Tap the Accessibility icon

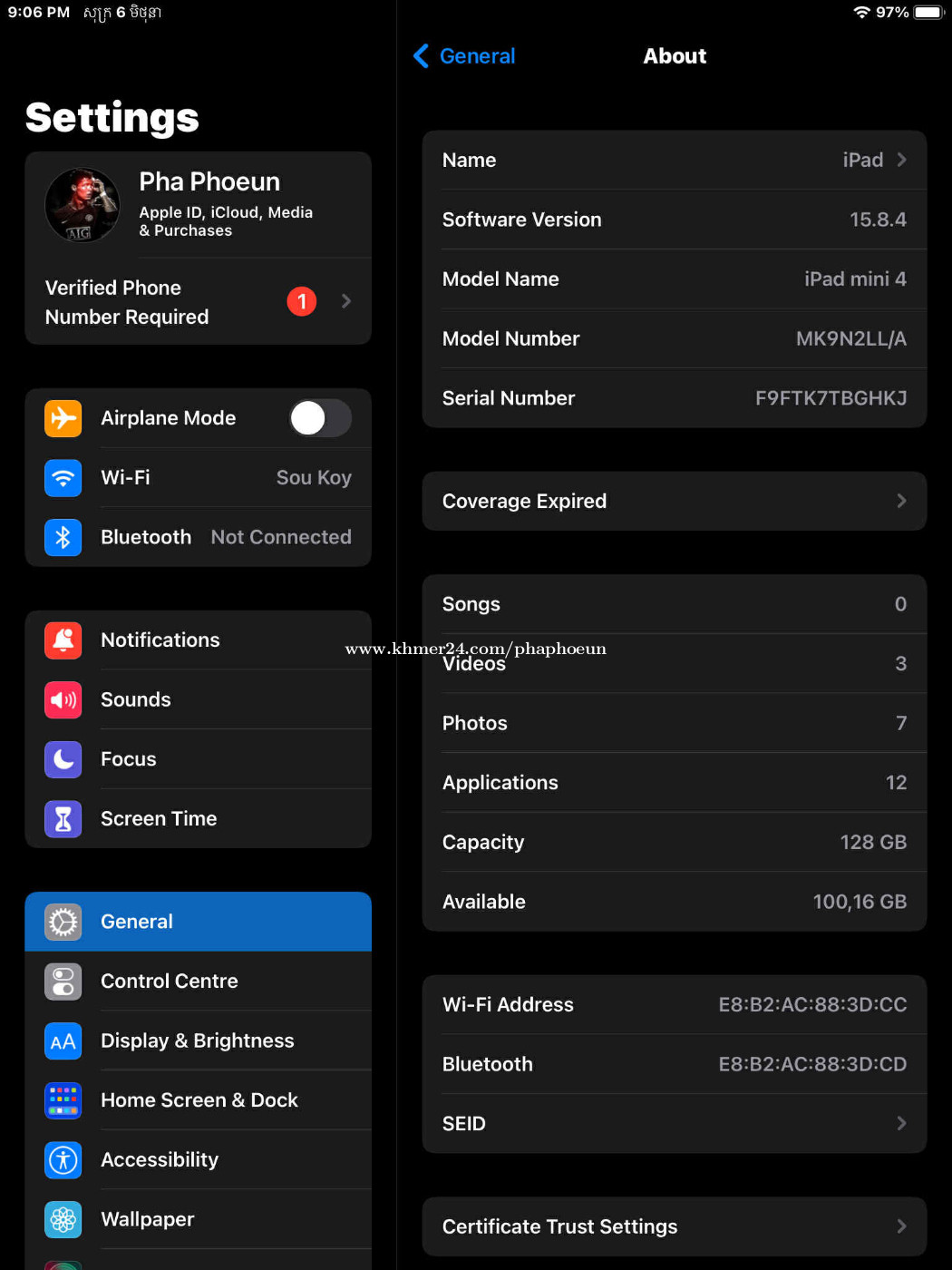(x=63, y=1160)
